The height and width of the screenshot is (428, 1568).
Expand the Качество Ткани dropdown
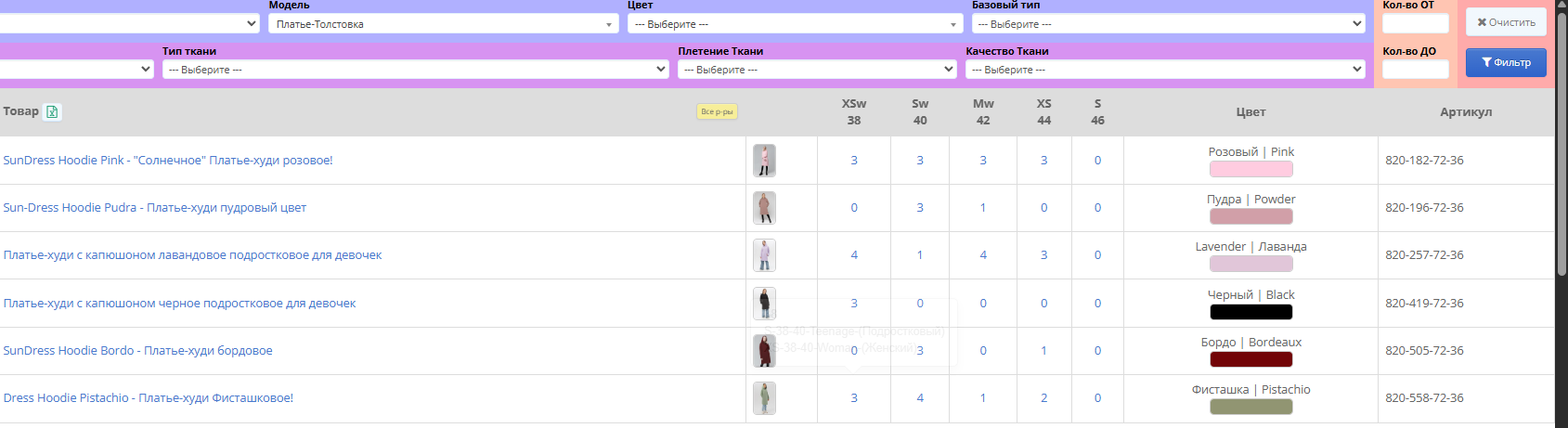1164,70
